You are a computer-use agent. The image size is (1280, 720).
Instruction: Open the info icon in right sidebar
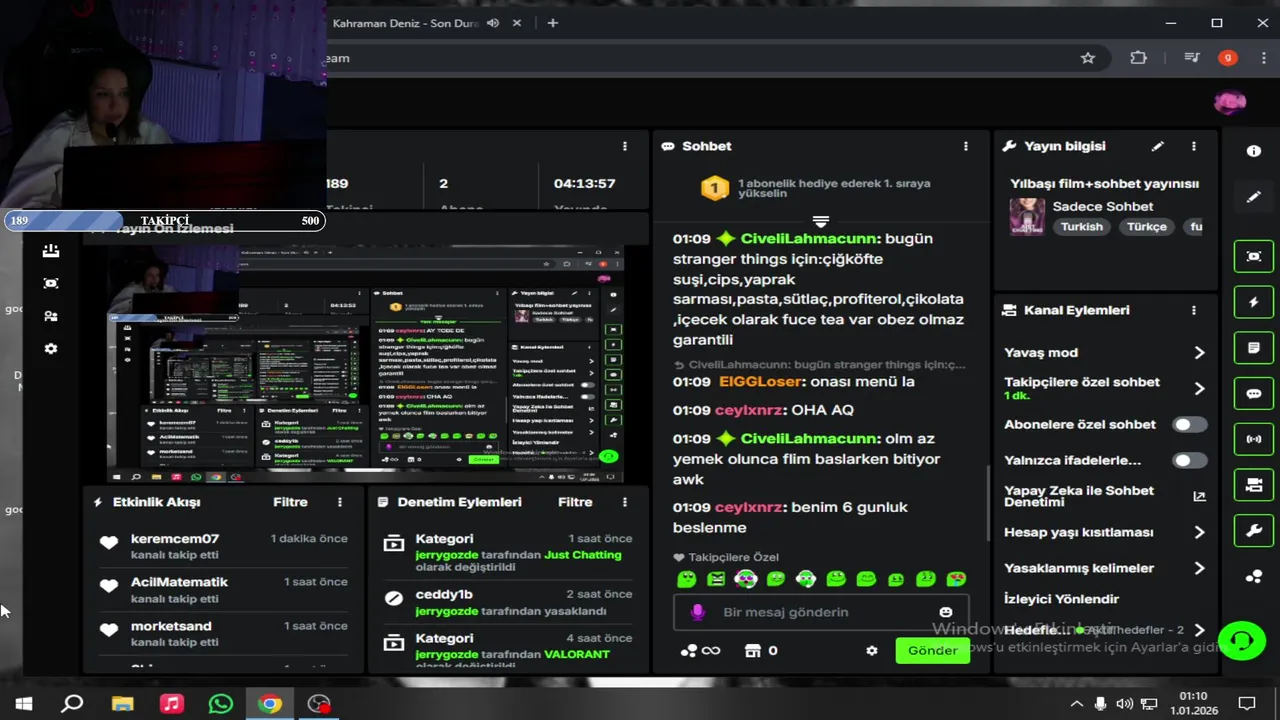[x=1253, y=151]
